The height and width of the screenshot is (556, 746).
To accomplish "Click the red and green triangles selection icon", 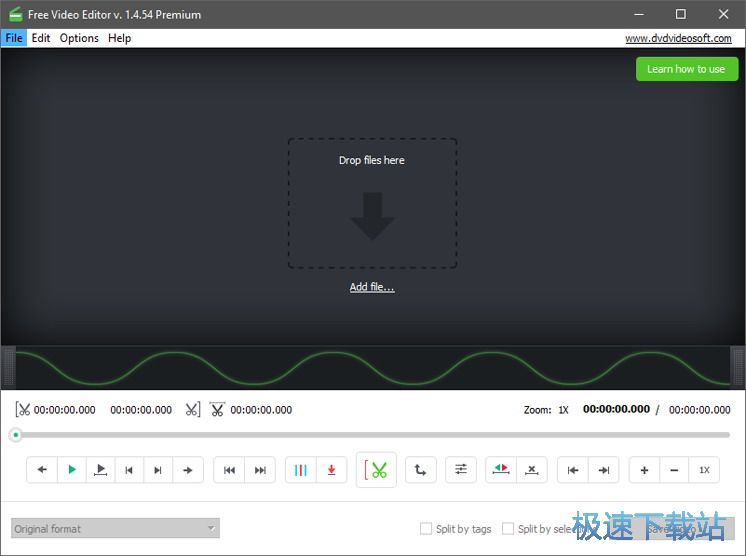I will 501,470.
